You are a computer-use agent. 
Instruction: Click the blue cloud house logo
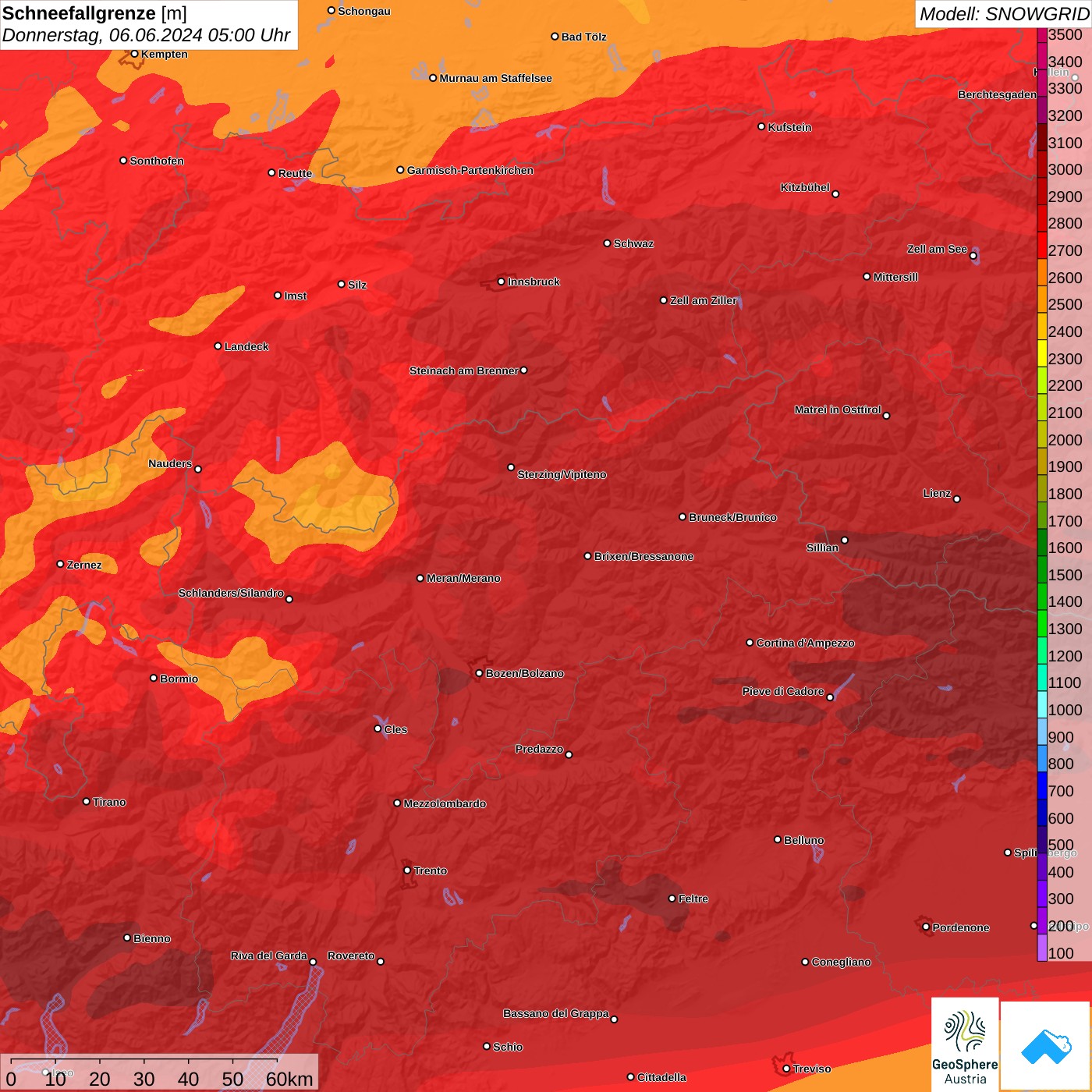click(1045, 1047)
